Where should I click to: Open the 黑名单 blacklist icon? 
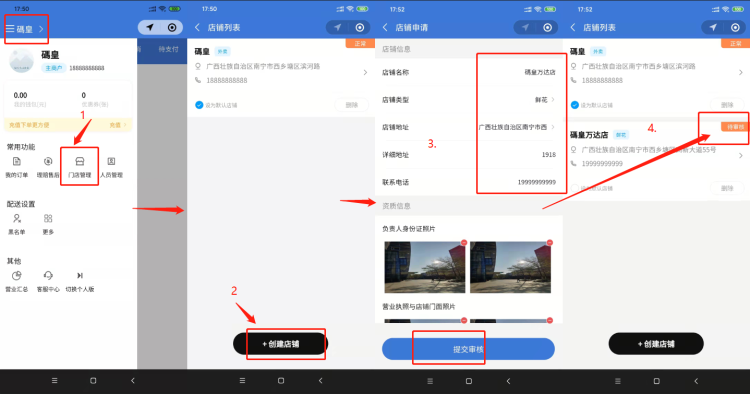(17, 224)
